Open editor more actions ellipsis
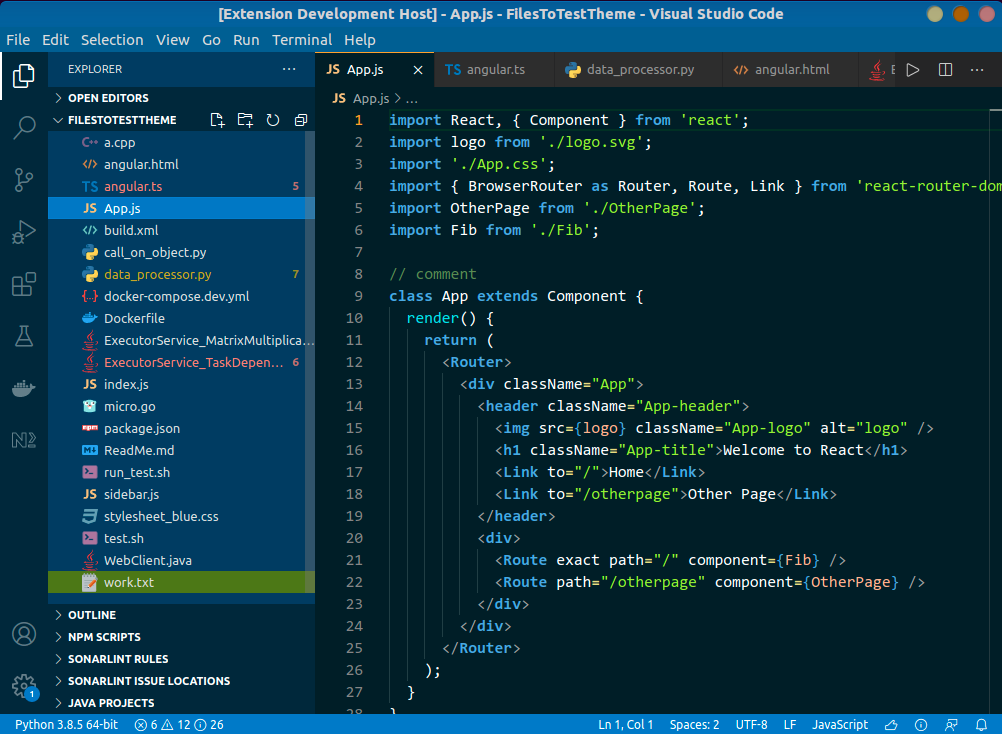Viewport: 1002px width, 734px height. (977, 70)
